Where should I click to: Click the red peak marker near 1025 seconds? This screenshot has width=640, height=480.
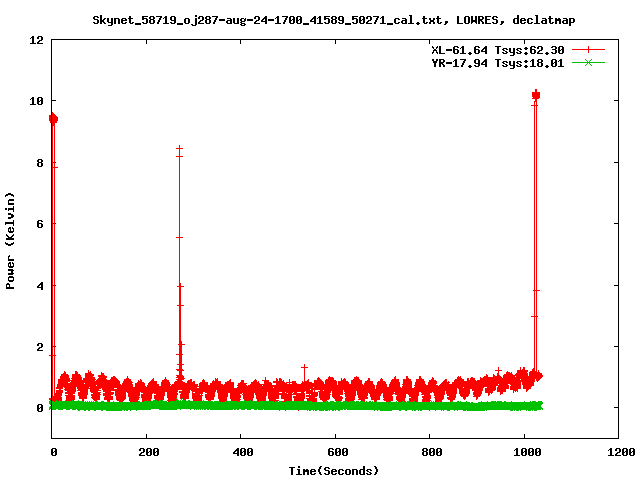[536, 95]
